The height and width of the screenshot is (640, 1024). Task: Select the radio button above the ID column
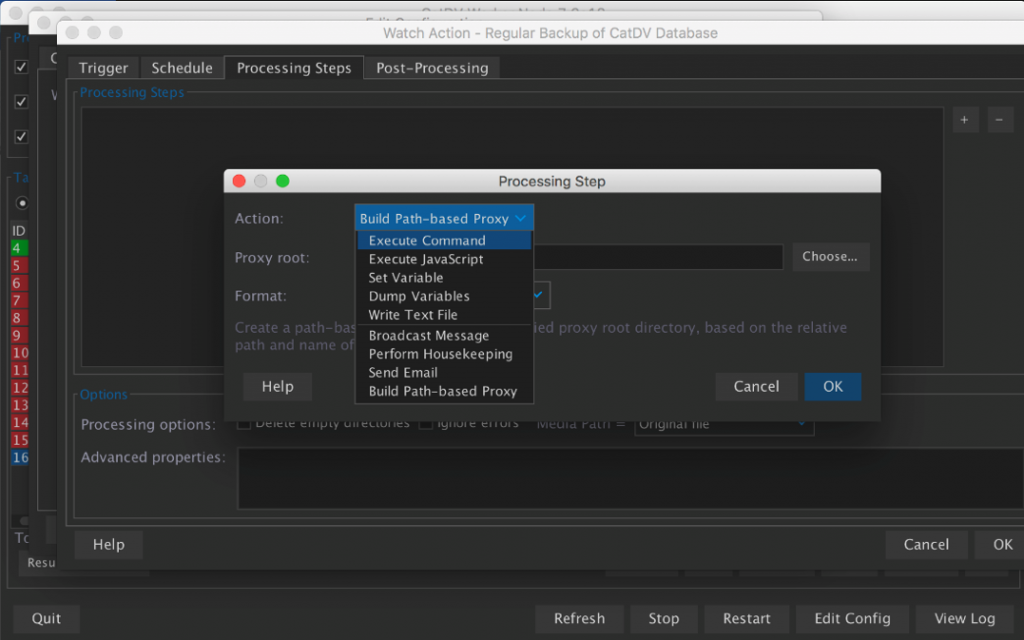pyautogui.click(x=22, y=203)
